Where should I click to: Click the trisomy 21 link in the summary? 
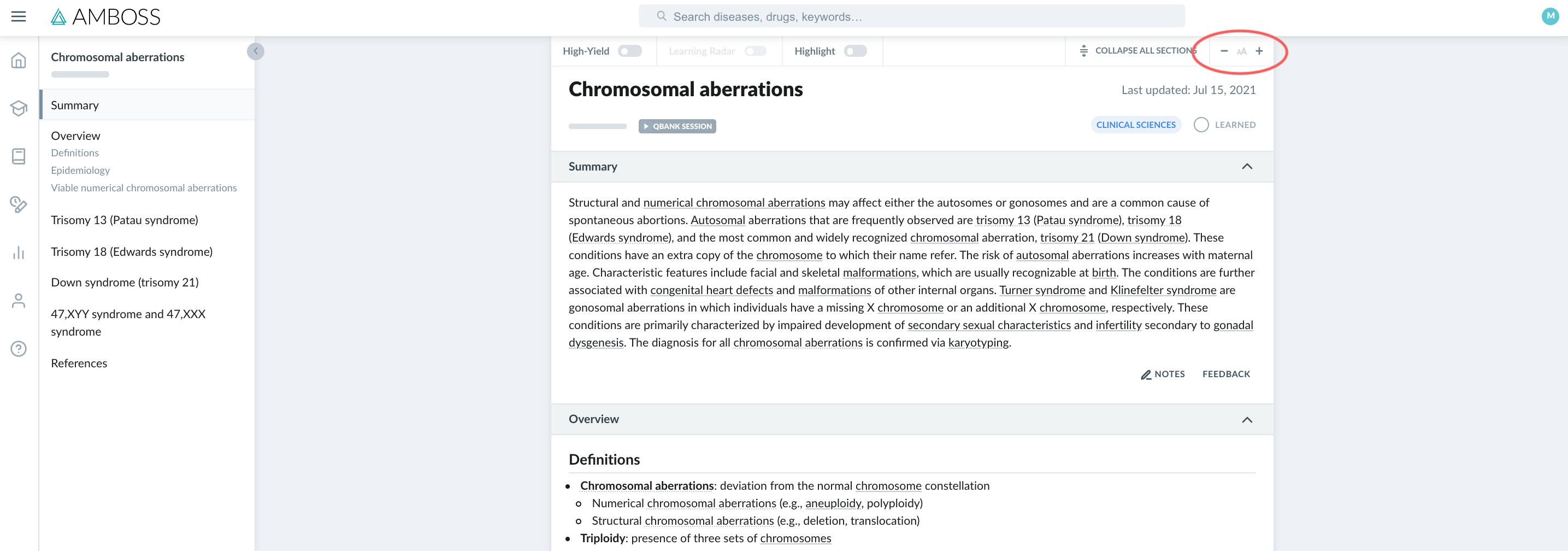pyautogui.click(x=1068, y=237)
